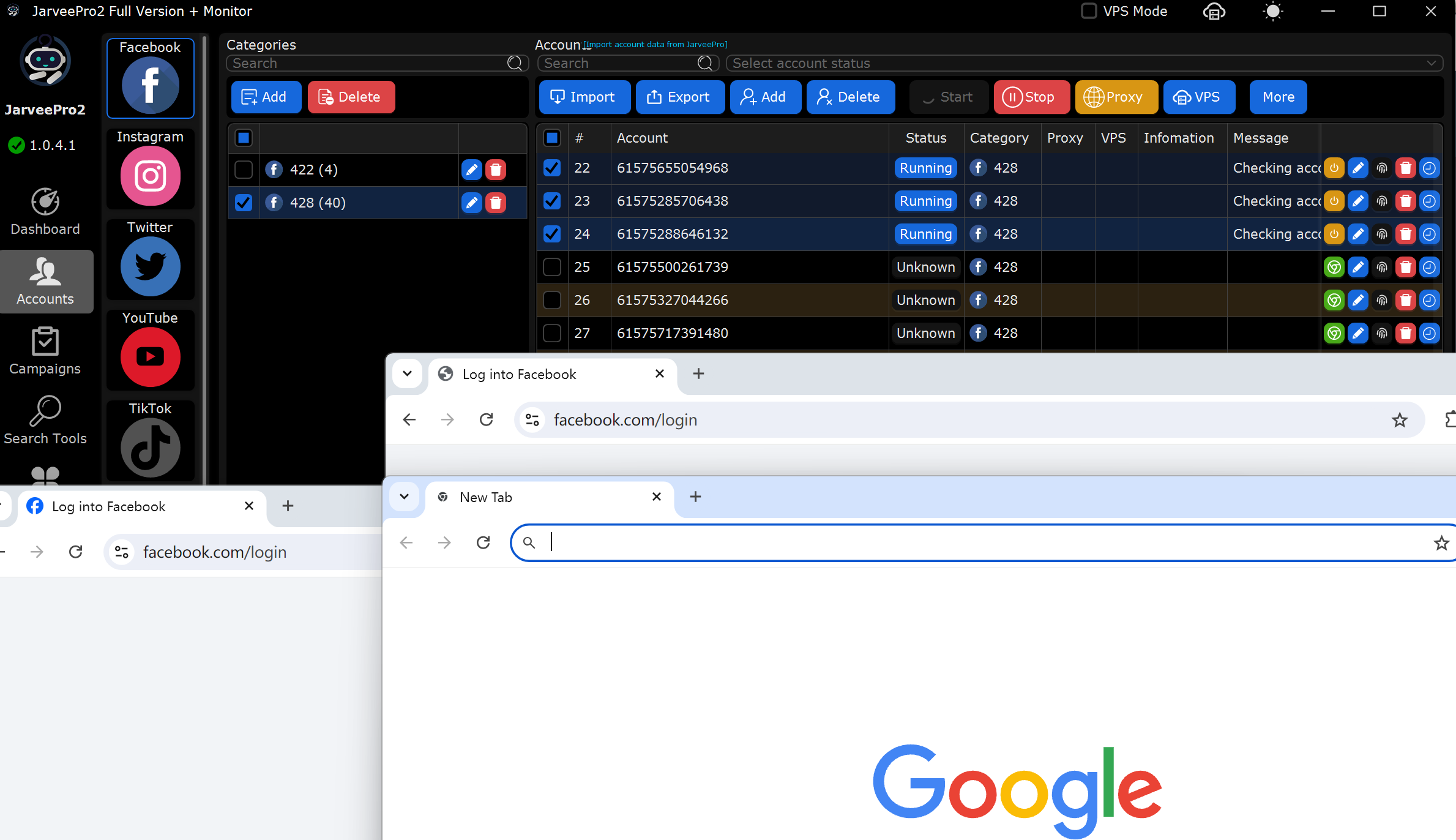Close the New Tab tab

coord(657,497)
